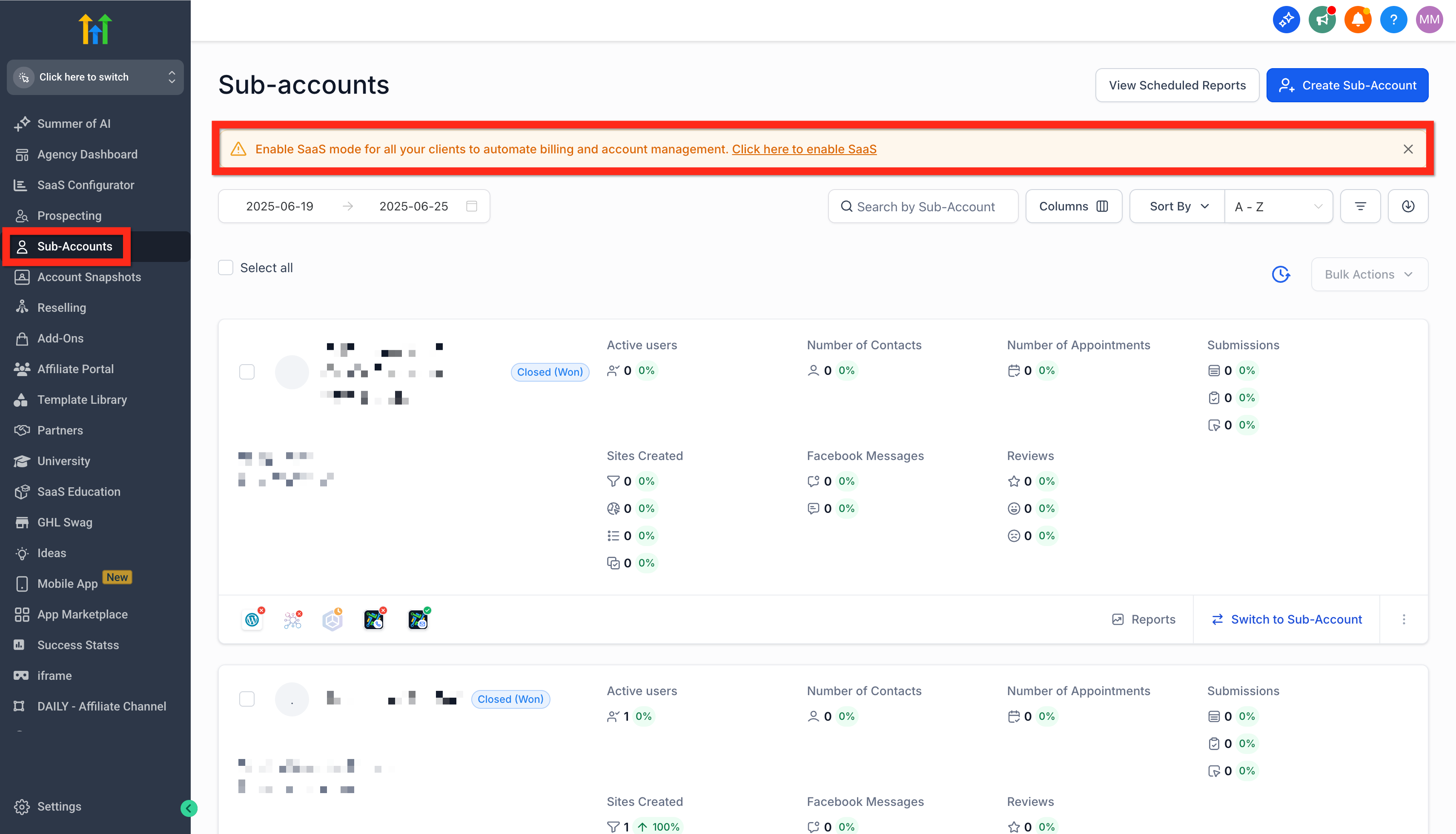
Task: Collapse sidebar with green arrow button
Action: (x=189, y=808)
